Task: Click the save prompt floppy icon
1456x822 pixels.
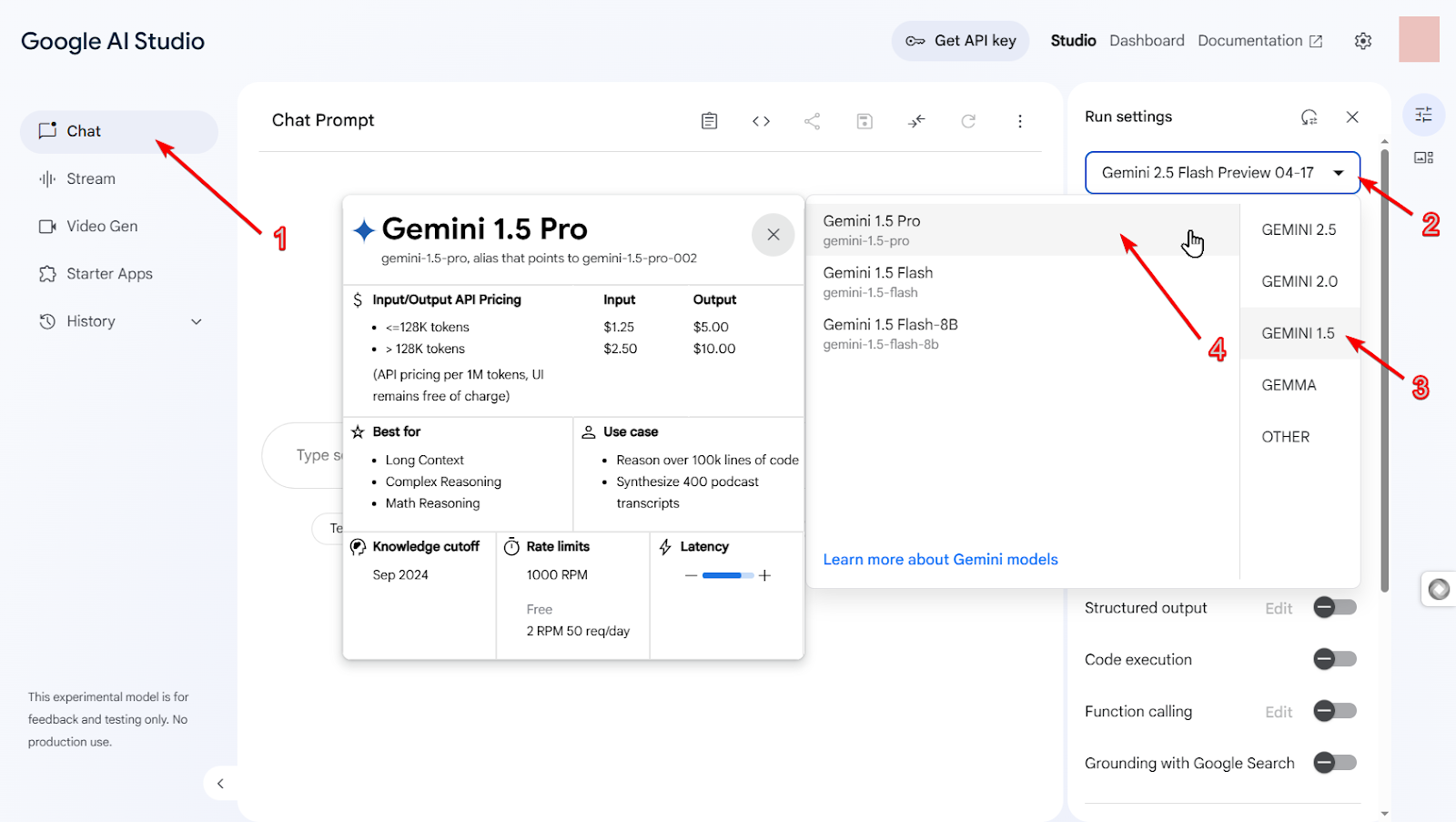Action: pyautogui.click(x=864, y=121)
